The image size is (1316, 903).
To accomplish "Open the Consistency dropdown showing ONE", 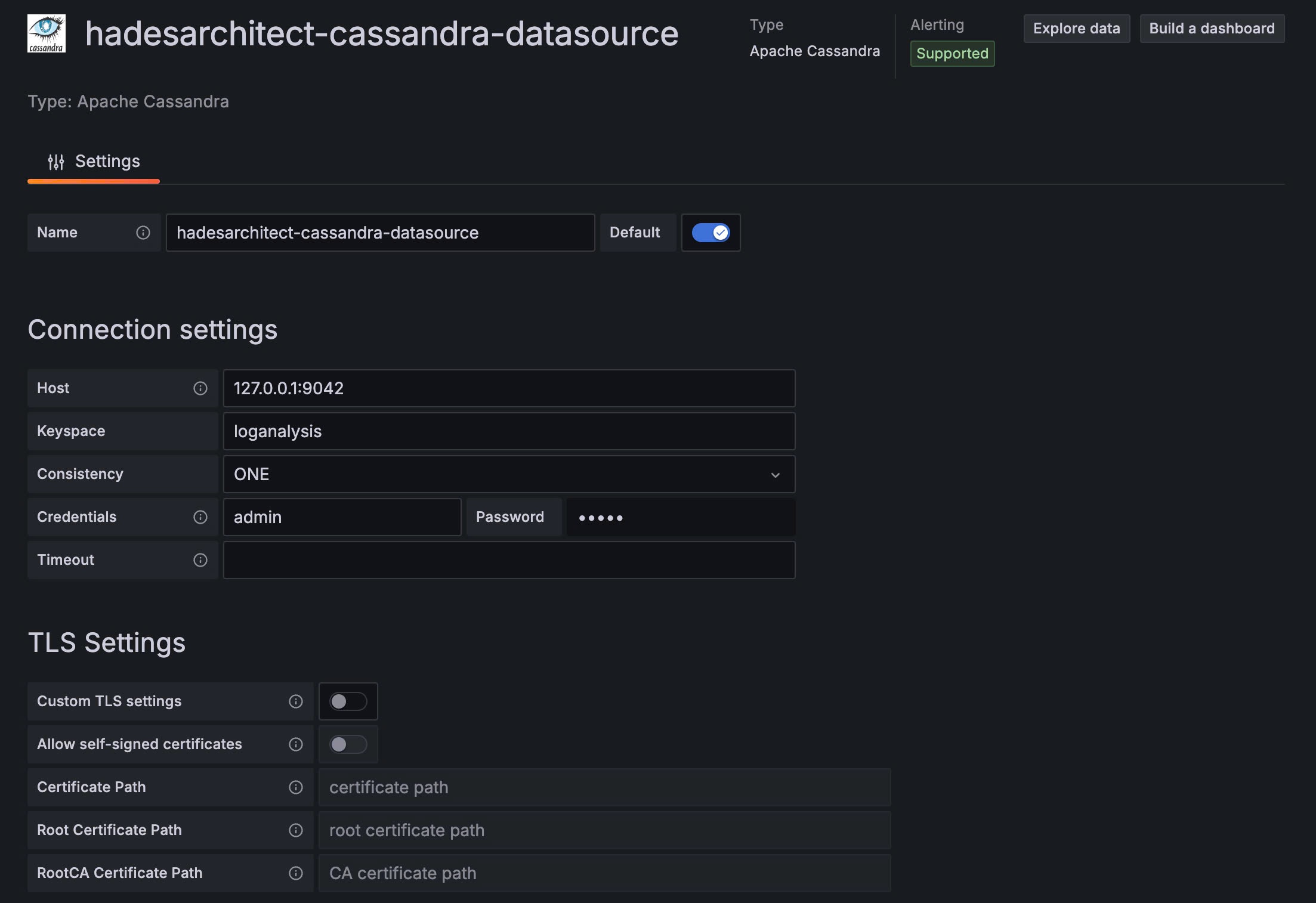I will click(508, 474).
